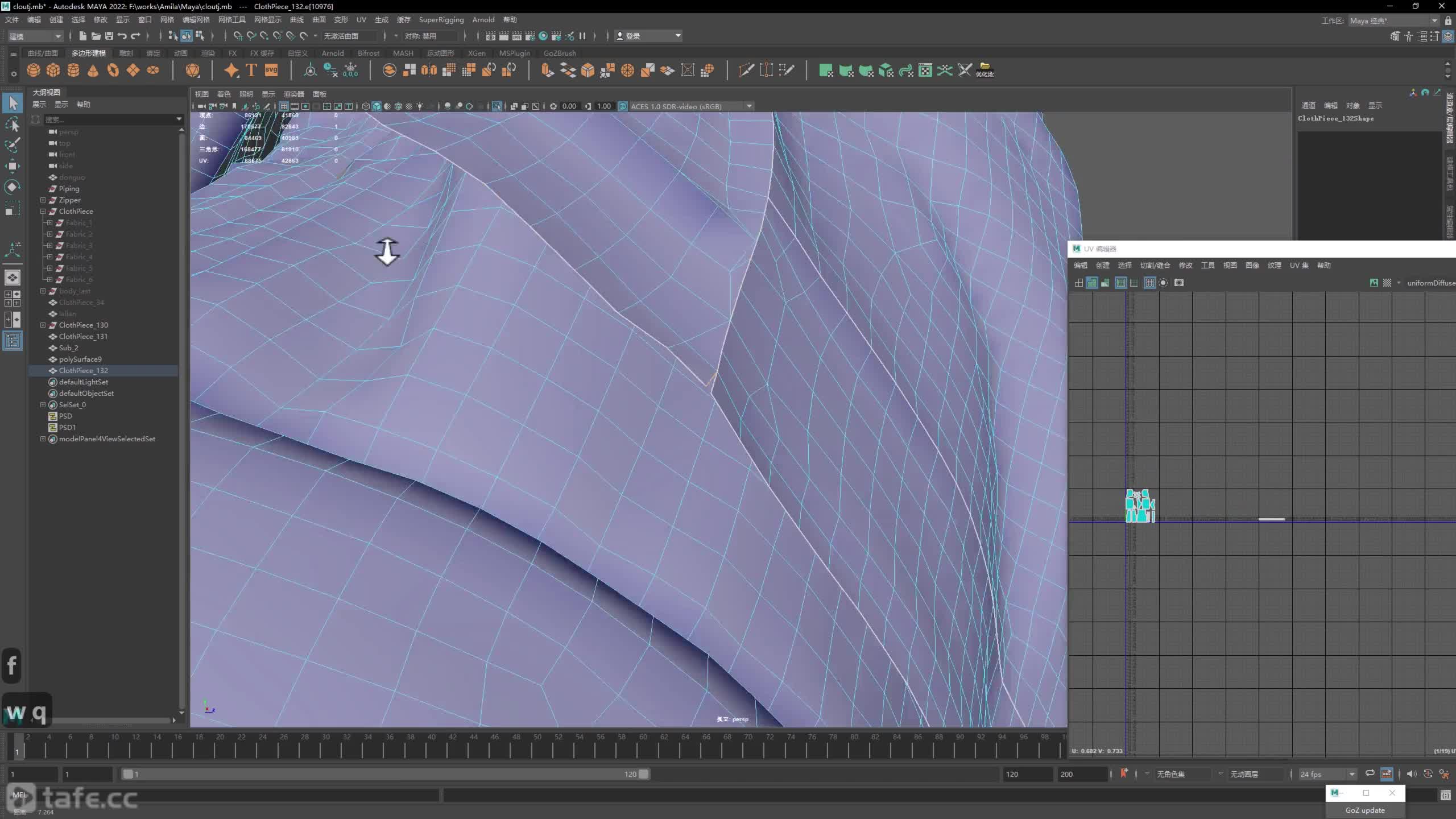The height and width of the screenshot is (819, 1456).
Task: Expand the Zipper node in outliner
Action: (x=43, y=200)
